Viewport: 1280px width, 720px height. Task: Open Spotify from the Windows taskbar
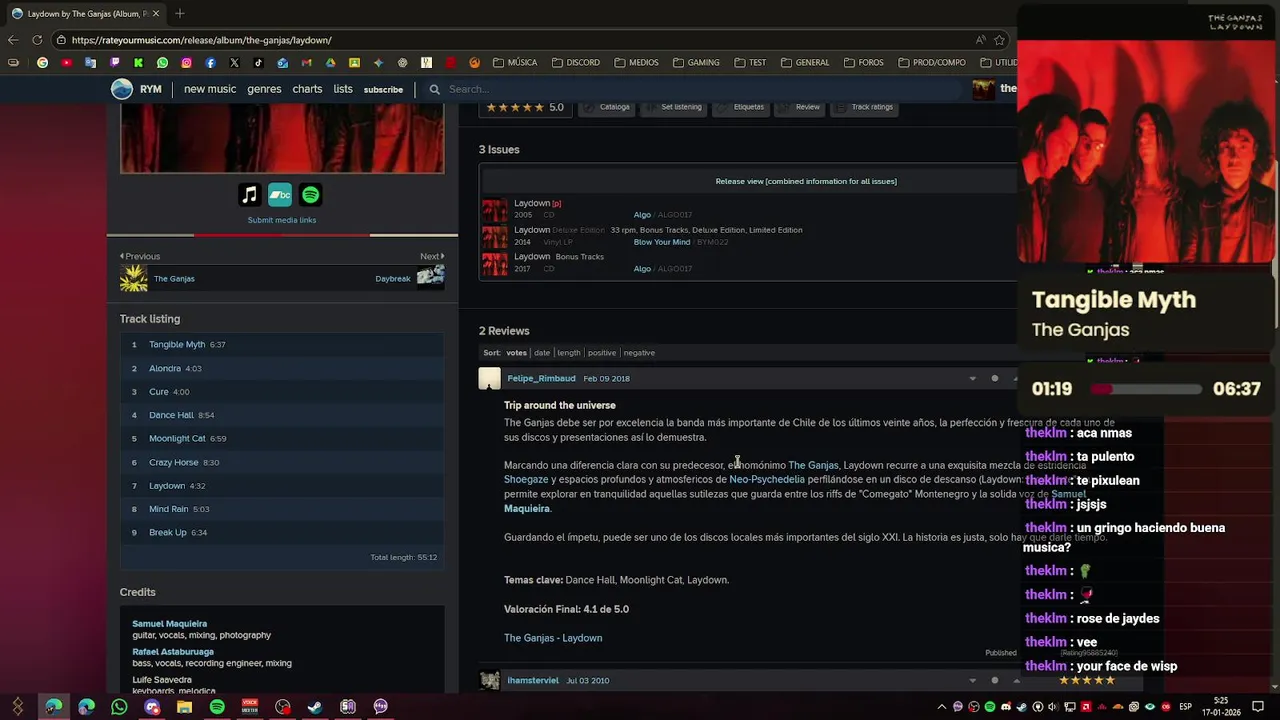pyautogui.click(x=217, y=707)
